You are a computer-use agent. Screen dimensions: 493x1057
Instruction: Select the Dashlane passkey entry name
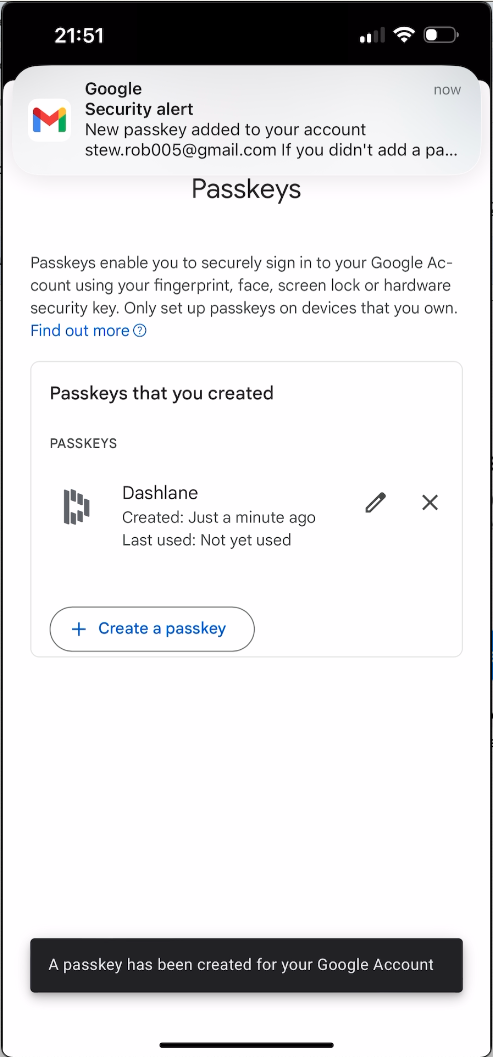pos(160,493)
